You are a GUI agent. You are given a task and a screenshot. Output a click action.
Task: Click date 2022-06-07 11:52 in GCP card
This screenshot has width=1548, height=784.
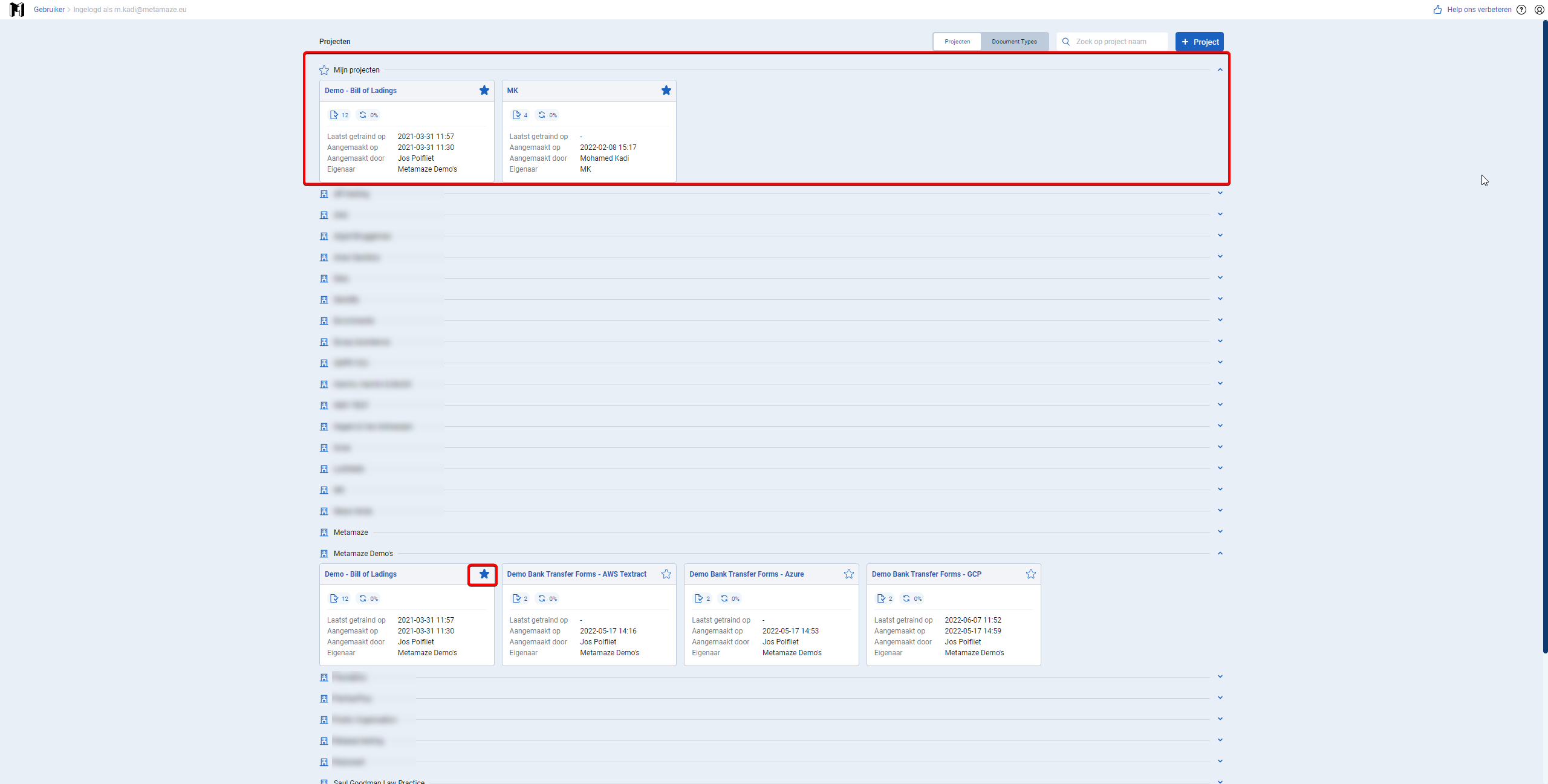pos(973,620)
